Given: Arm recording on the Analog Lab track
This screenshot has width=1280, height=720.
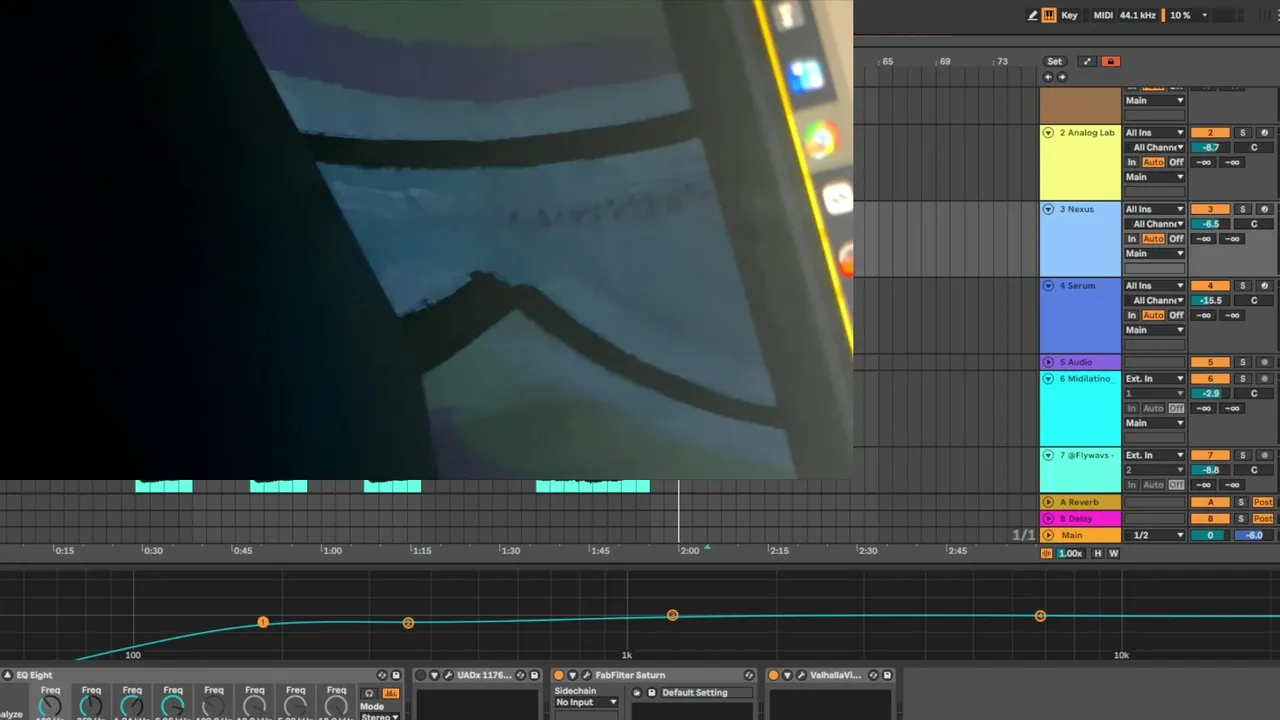Looking at the screenshot, I should (x=1264, y=132).
